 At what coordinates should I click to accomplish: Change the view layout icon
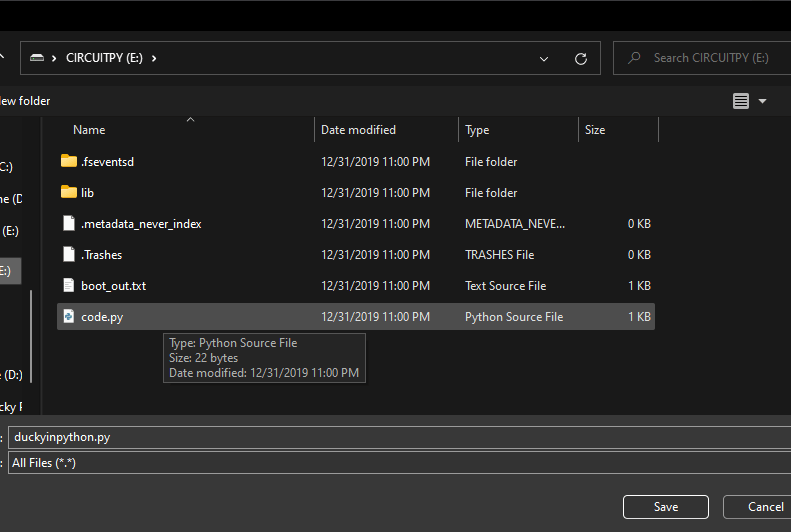click(x=741, y=101)
